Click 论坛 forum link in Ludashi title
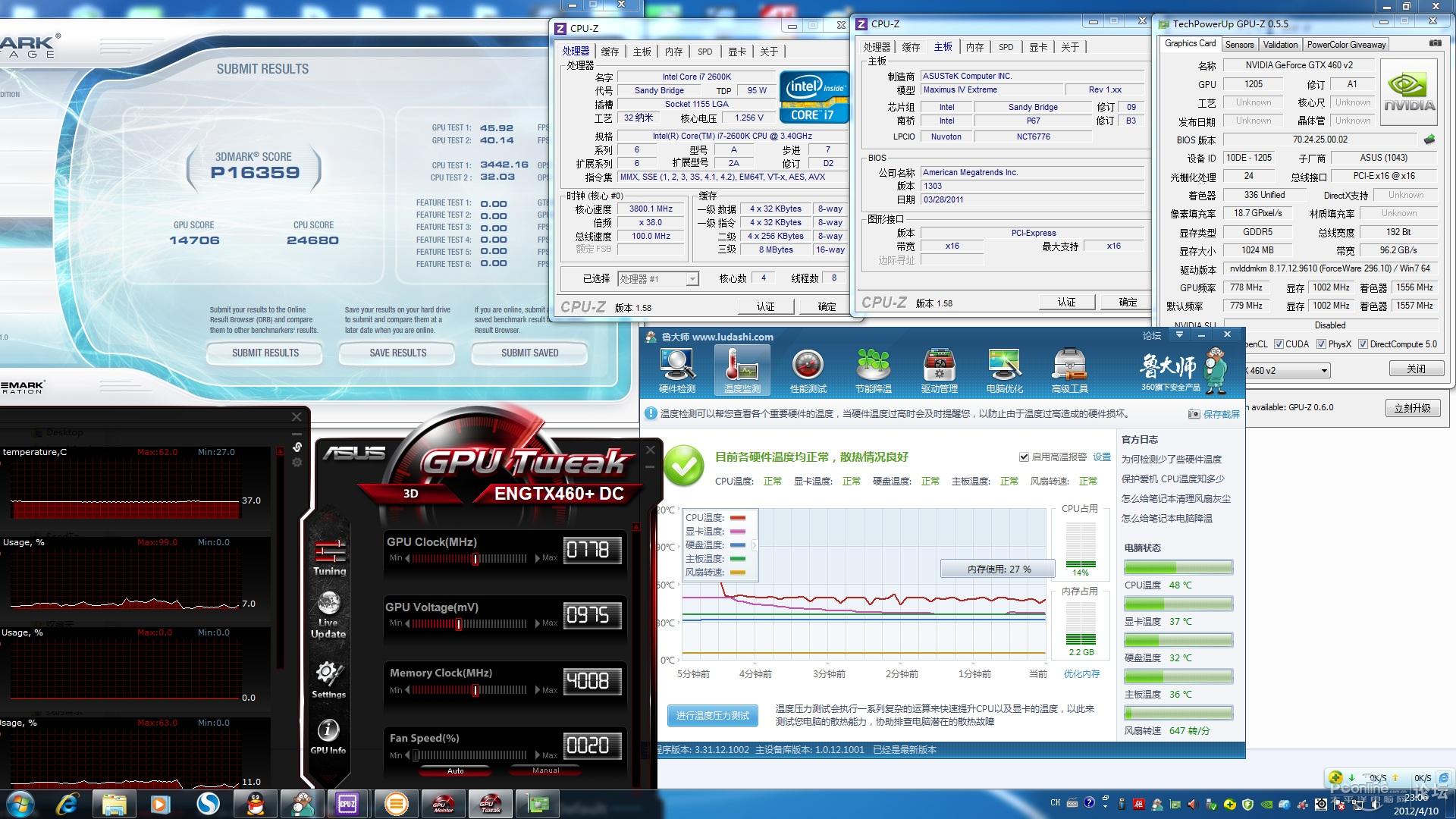 [x=1152, y=335]
